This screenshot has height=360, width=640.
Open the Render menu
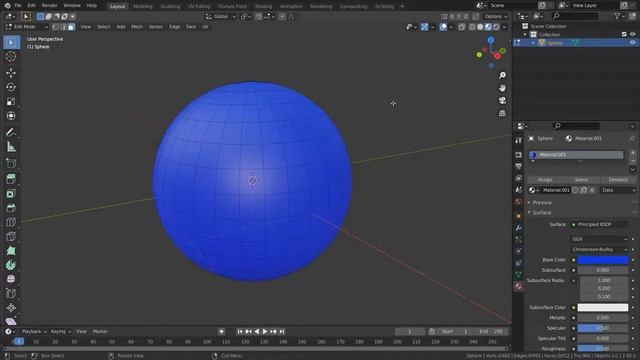[49, 6]
